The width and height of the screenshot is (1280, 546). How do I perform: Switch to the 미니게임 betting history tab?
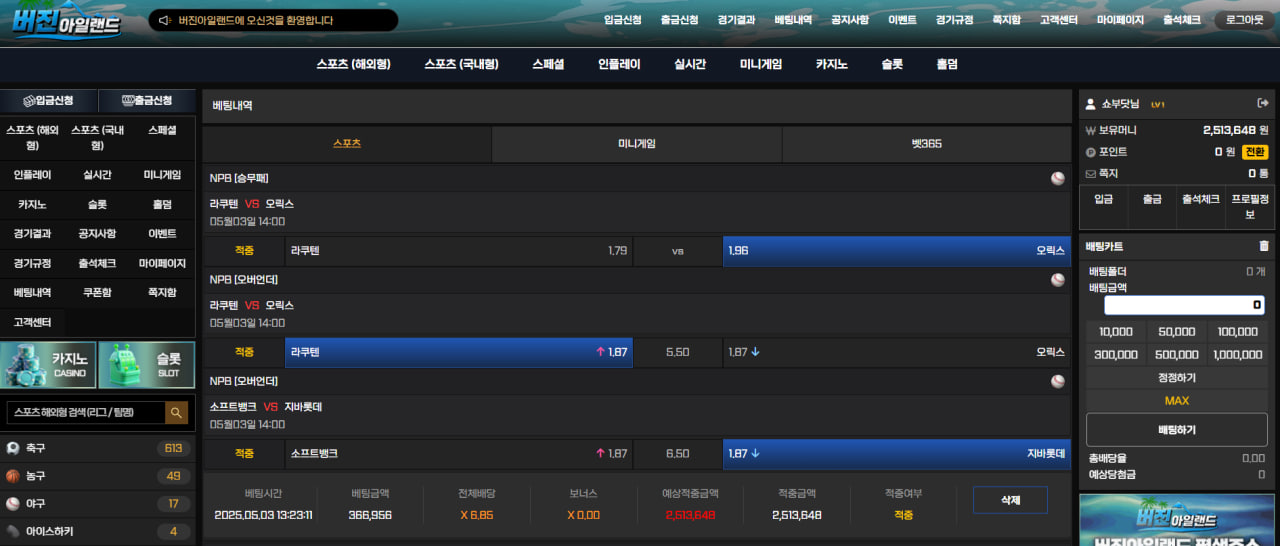(x=636, y=144)
